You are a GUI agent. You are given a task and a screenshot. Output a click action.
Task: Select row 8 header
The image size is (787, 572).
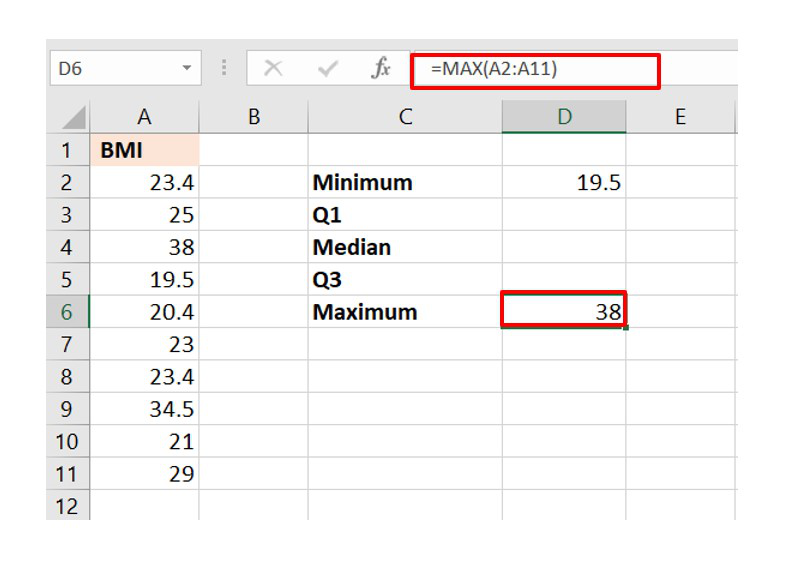click(x=68, y=376)
